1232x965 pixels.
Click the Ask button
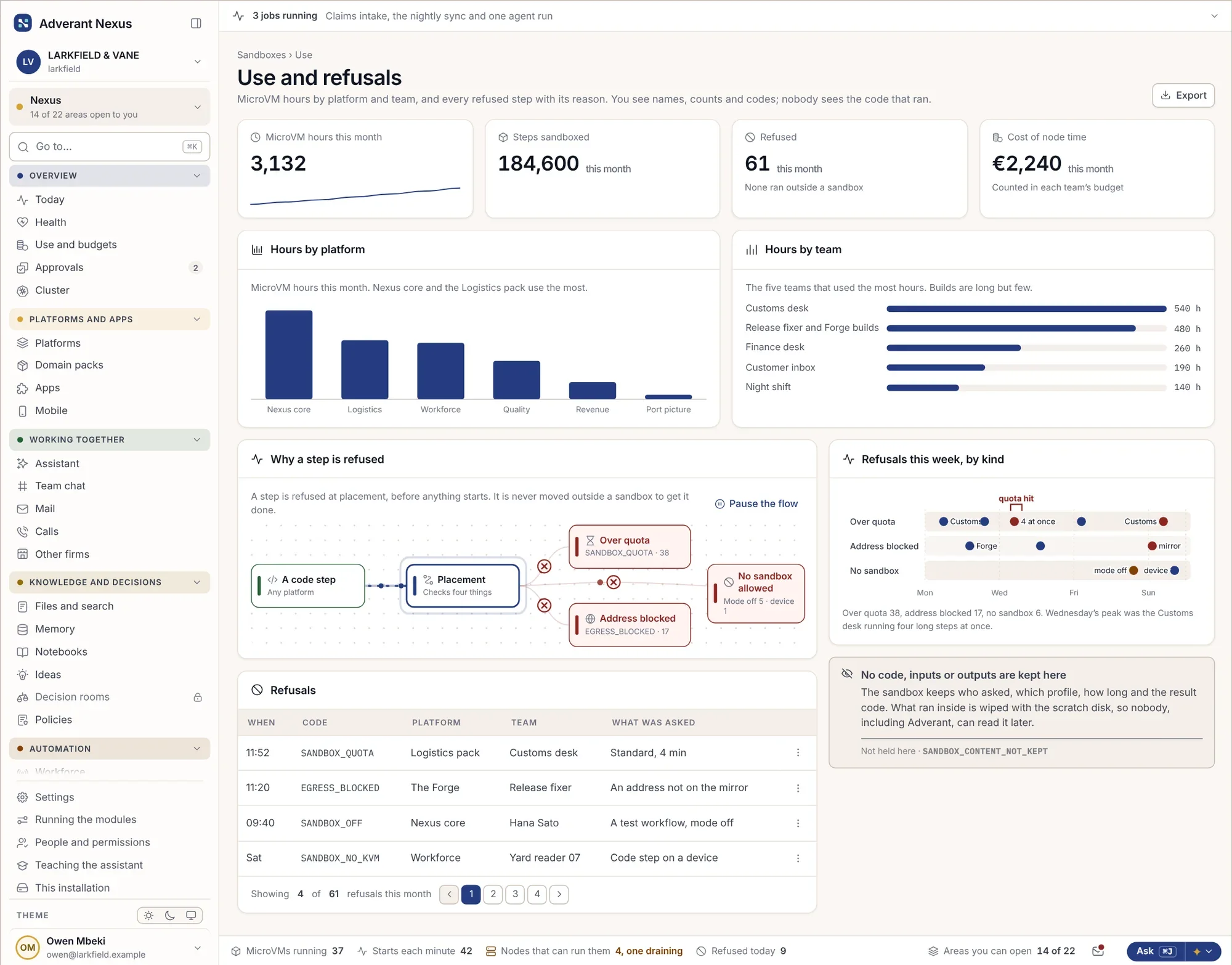tap(1156, 951)
